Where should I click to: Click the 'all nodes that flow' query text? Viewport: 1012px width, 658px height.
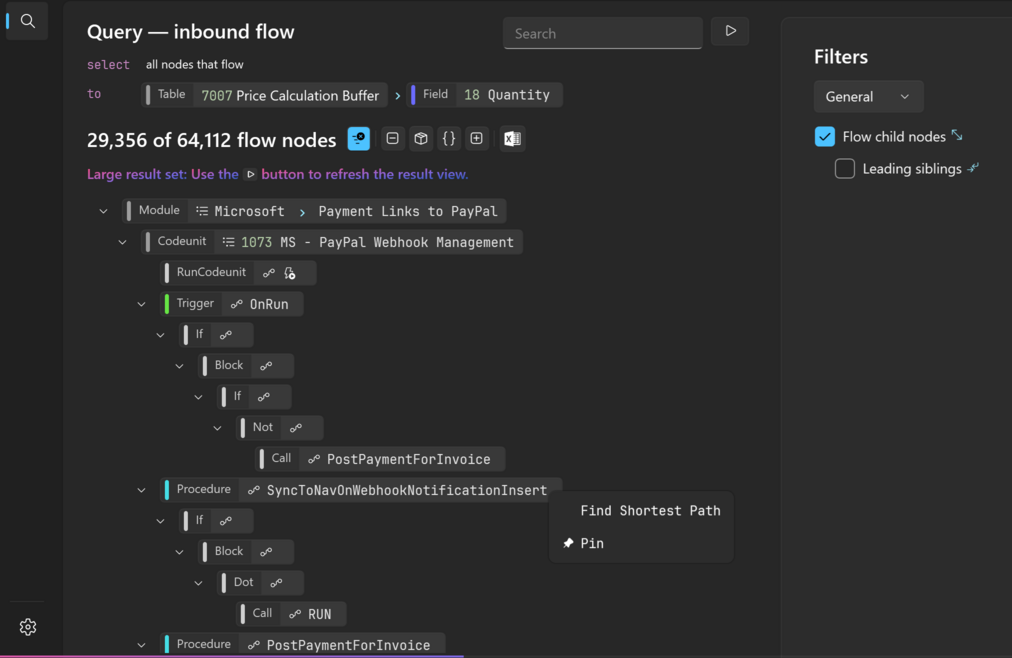194,65
